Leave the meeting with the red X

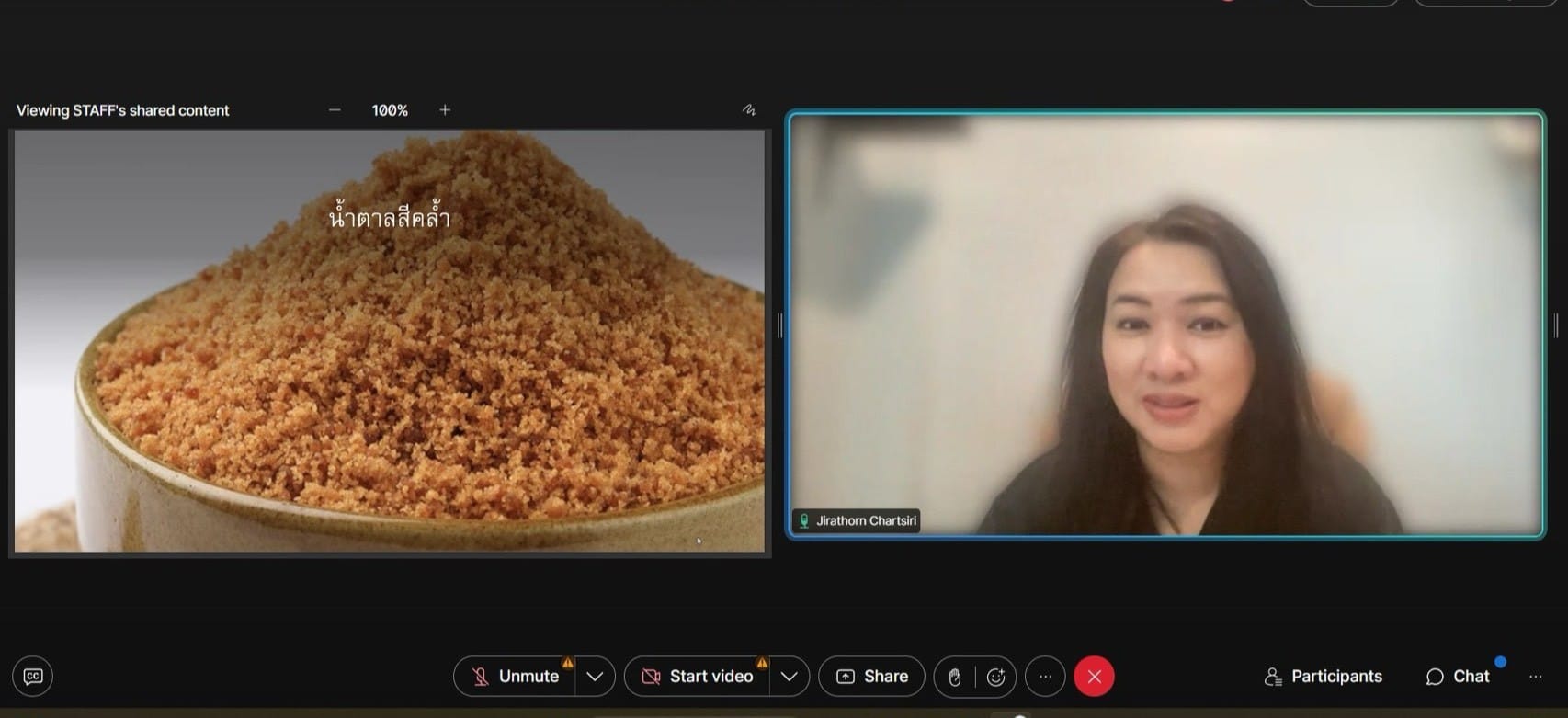coord(1094,677)
